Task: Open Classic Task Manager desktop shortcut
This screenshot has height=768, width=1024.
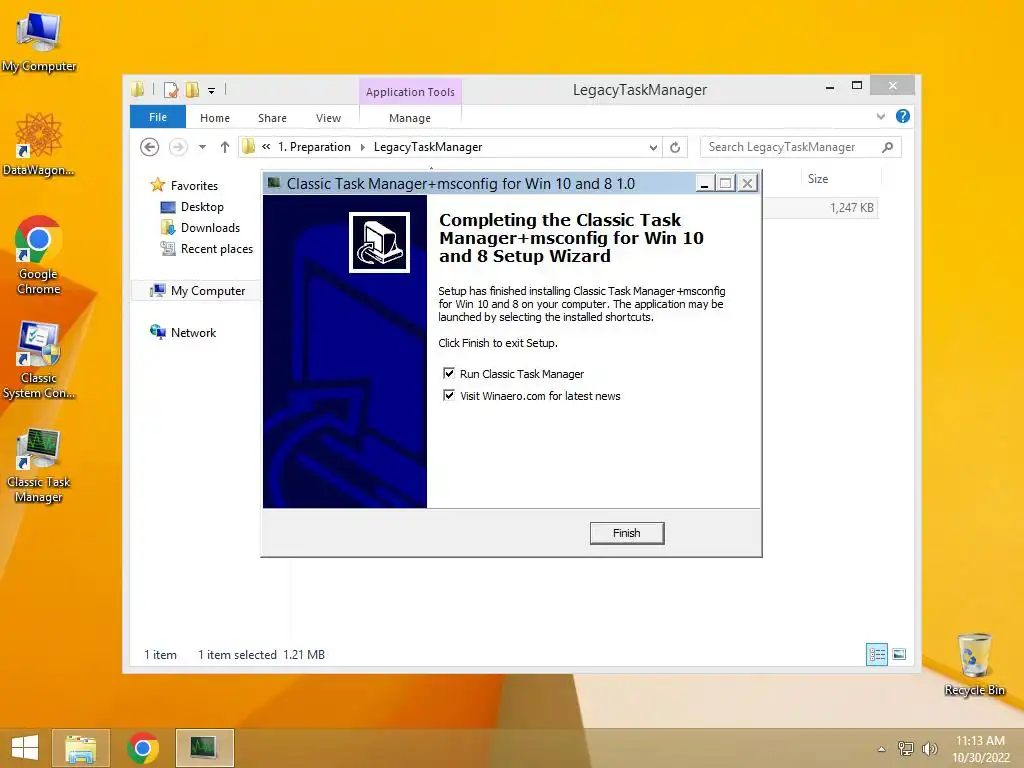Action: click(x=39, y=465)
